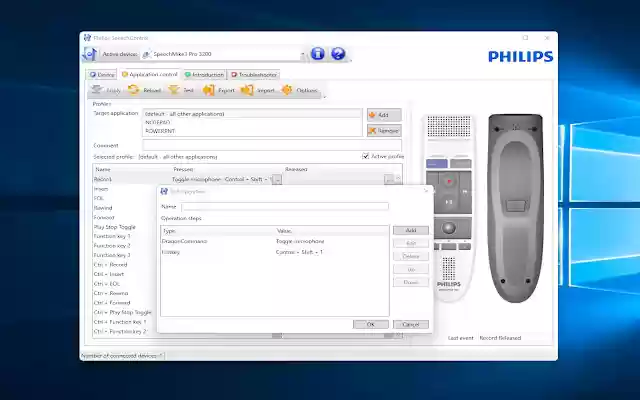This screenshot has width=640, height=400.
Task: Click Export in the toolbar
Action: pos(219,90)
